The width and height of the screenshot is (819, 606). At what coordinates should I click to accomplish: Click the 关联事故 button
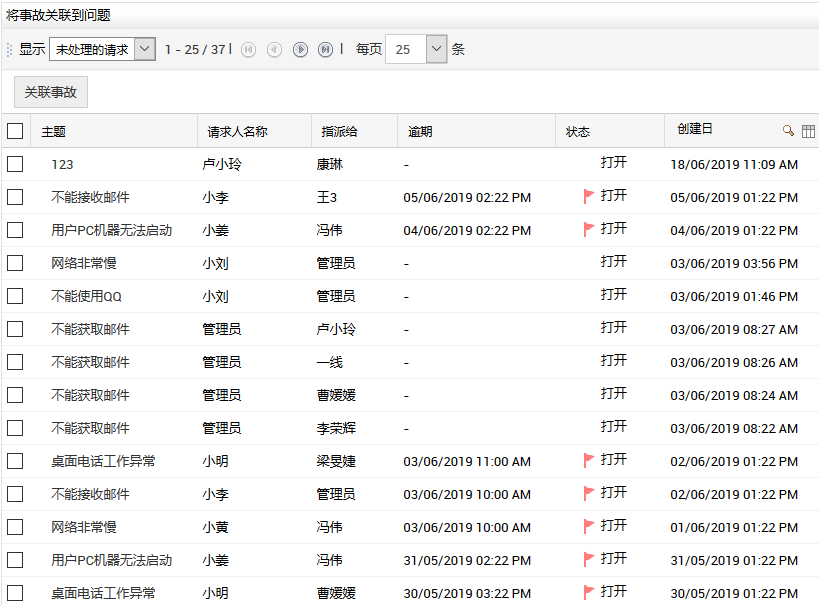(51, 92)
